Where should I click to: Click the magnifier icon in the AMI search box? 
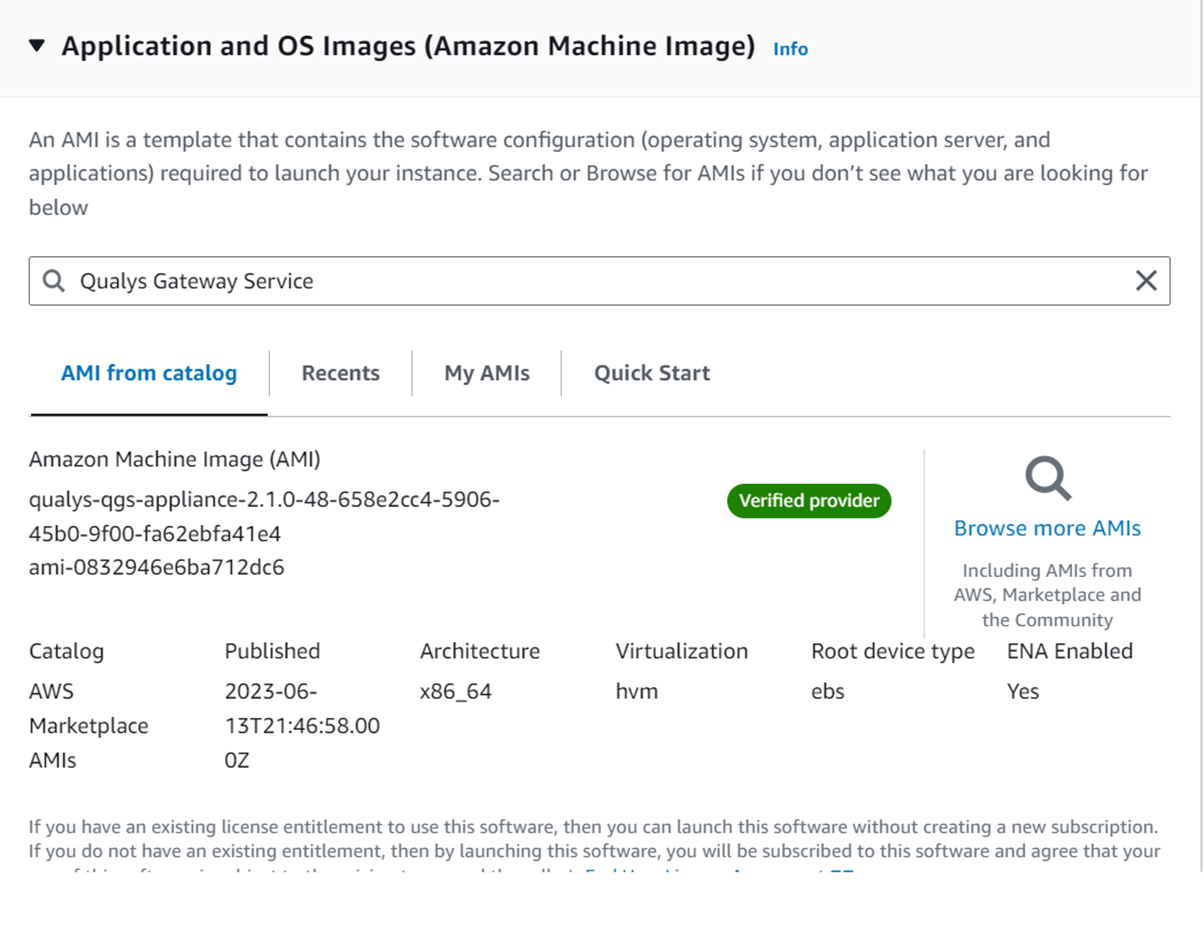point(53,281)
